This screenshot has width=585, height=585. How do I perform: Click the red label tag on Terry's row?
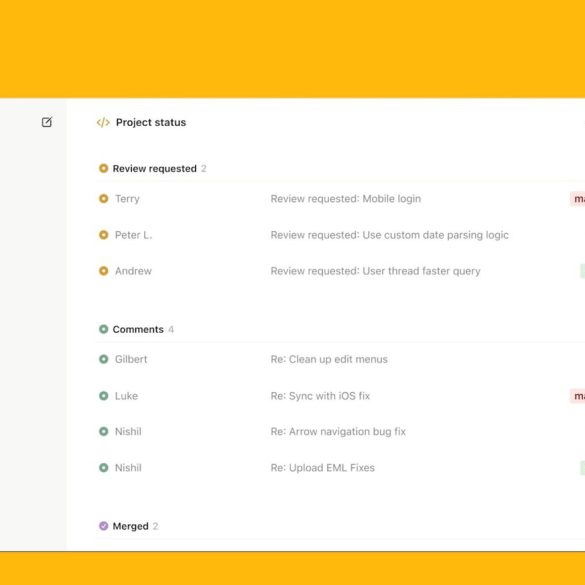click(577, 198)
